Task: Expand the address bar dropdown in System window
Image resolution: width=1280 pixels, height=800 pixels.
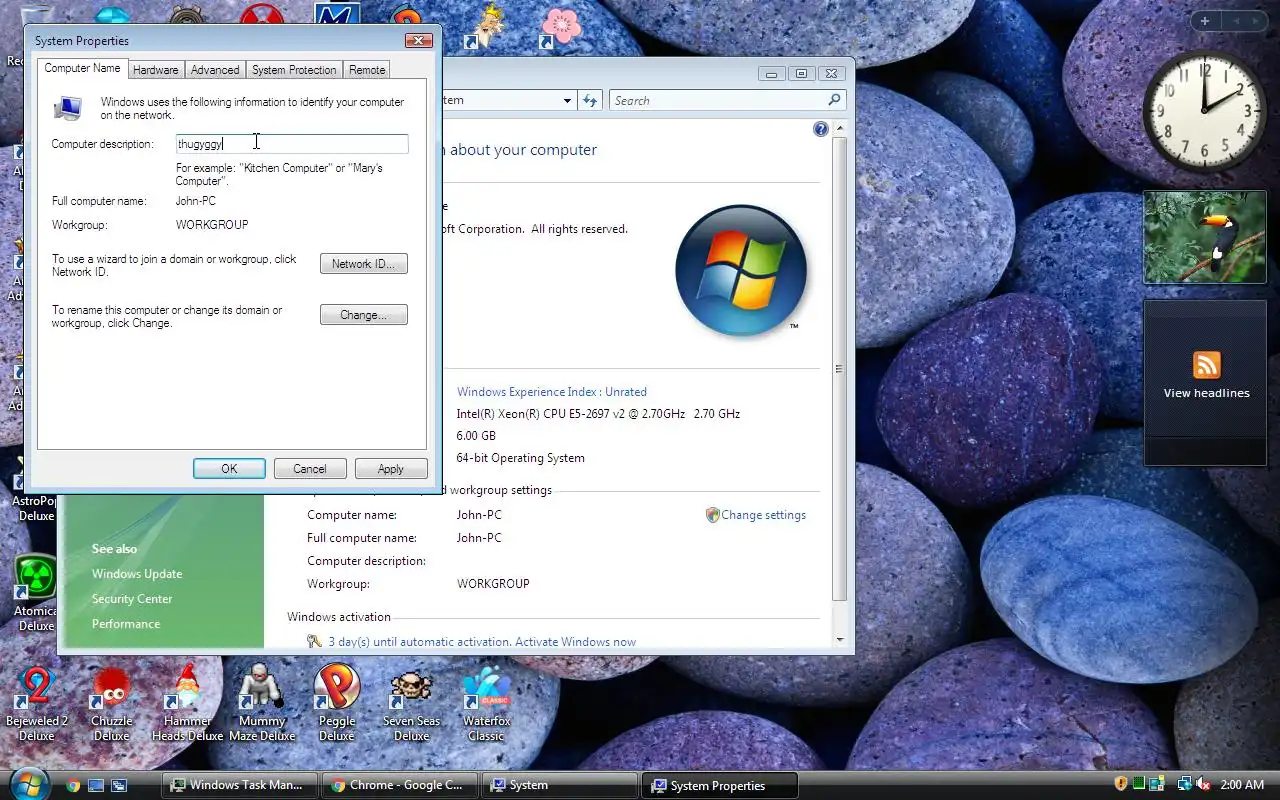Action: (x=567, y=100)
